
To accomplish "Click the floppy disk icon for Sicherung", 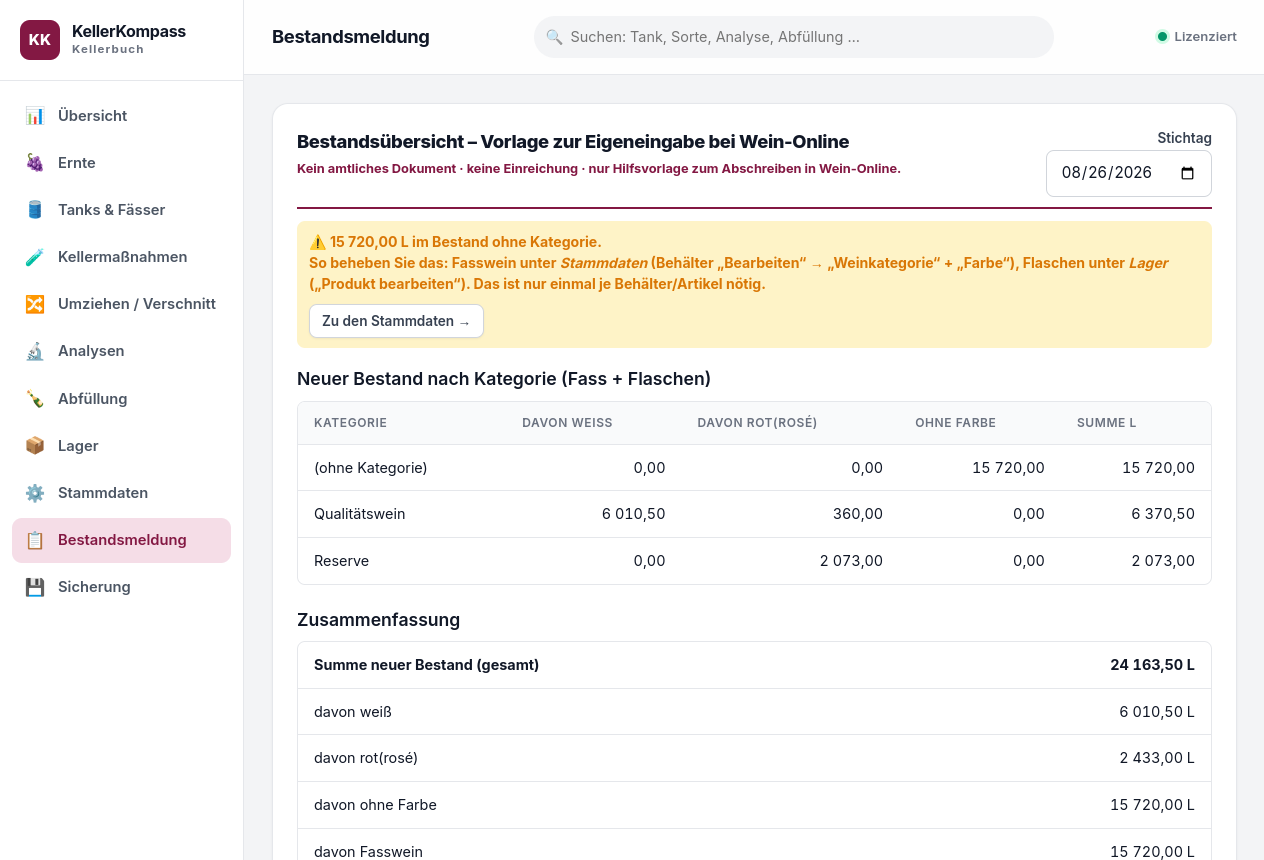I will tap(35, 587).
